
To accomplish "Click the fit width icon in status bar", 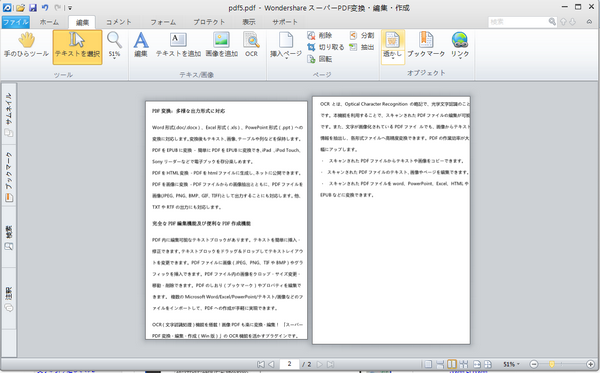I will coord(477,364).
